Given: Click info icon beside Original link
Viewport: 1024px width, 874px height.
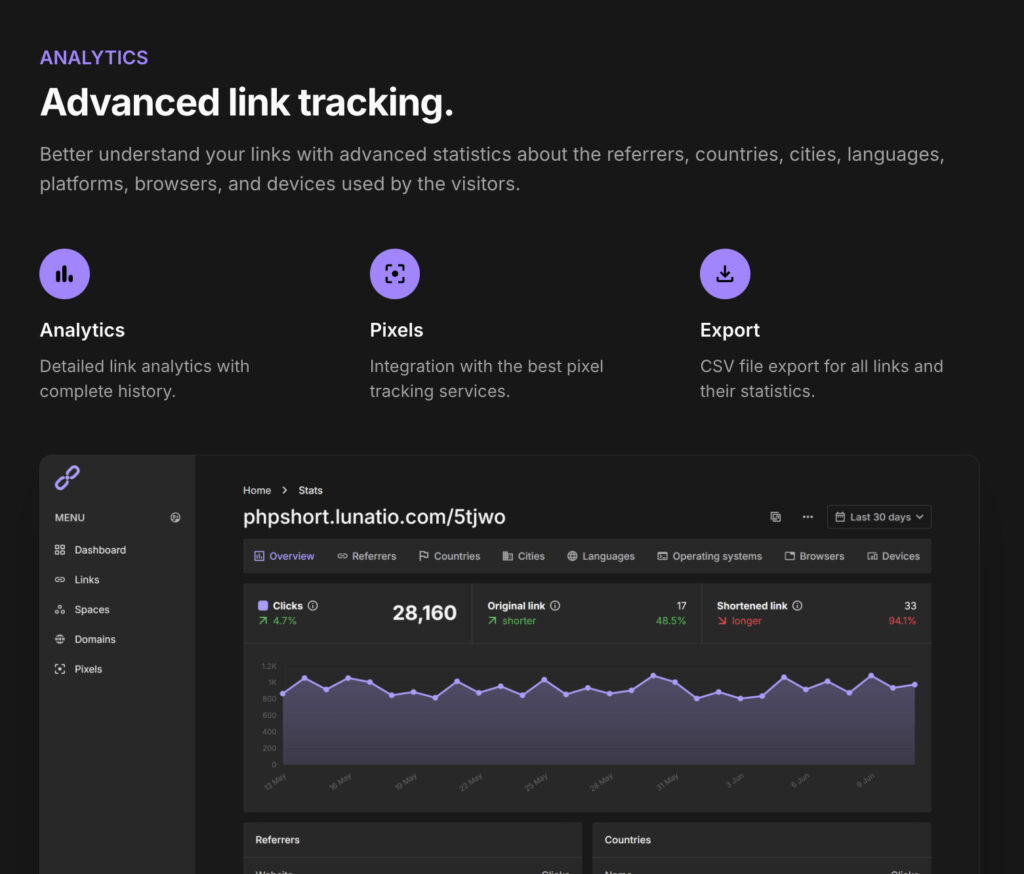Looking at the screenshot, I should click(555, 606).
